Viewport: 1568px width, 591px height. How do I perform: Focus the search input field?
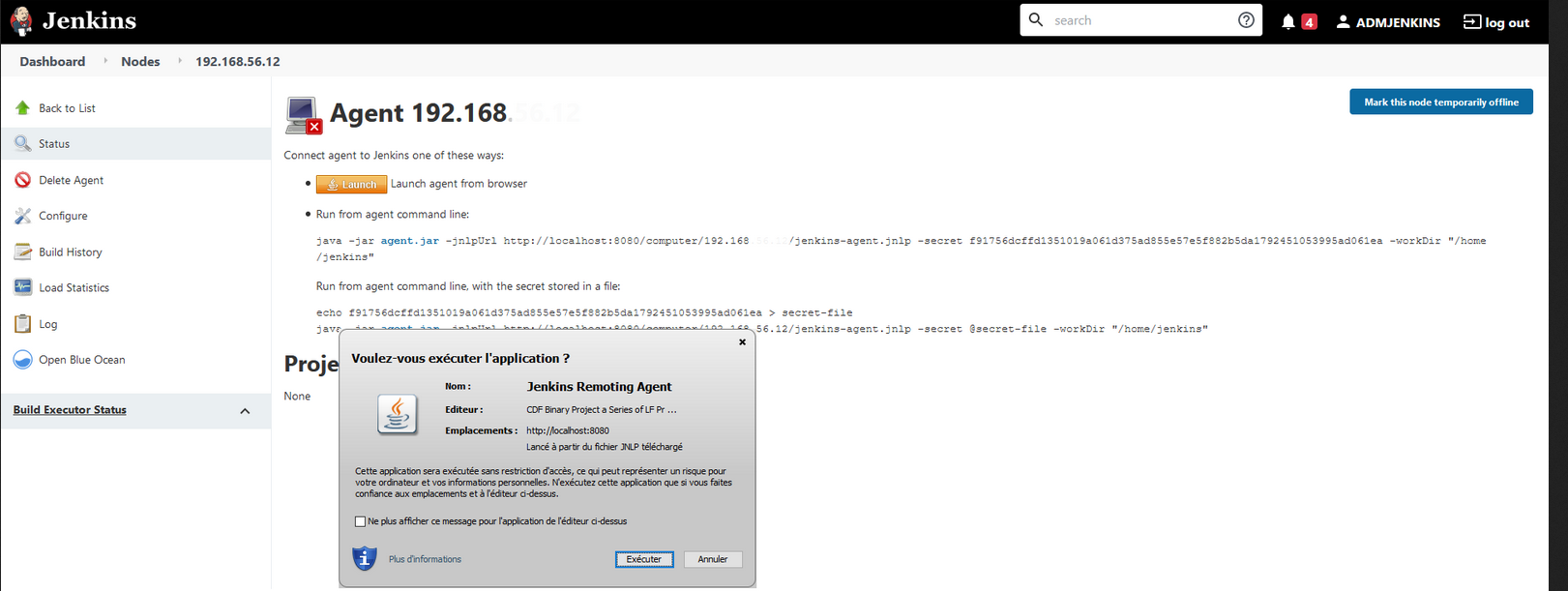click(1141, 20)
